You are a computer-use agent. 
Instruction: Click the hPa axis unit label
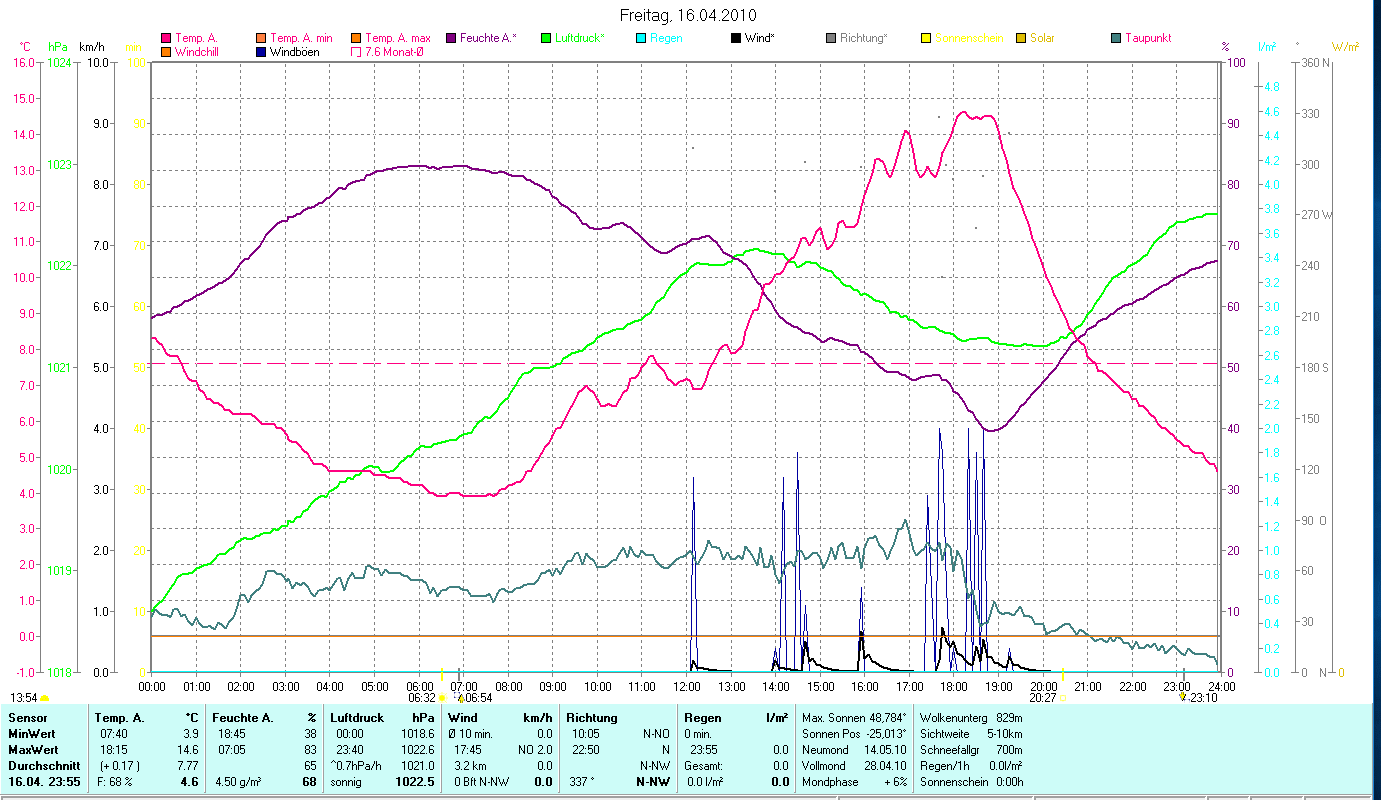(x=58, y=47)
